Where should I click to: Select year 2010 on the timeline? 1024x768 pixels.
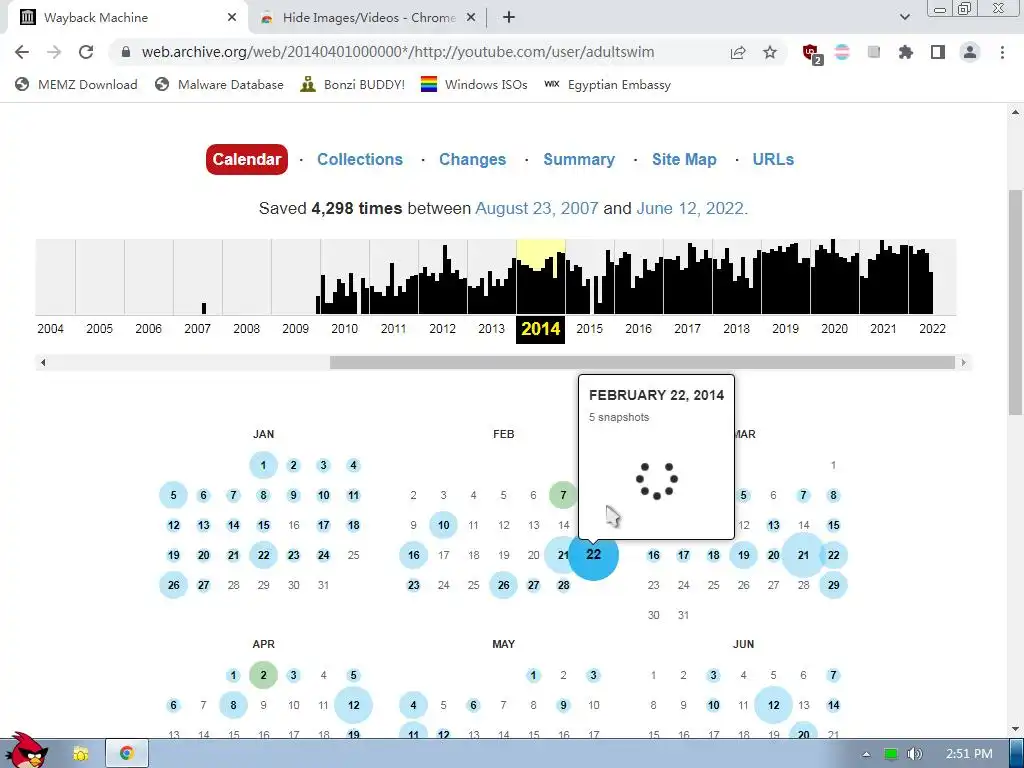coord(344,328)
